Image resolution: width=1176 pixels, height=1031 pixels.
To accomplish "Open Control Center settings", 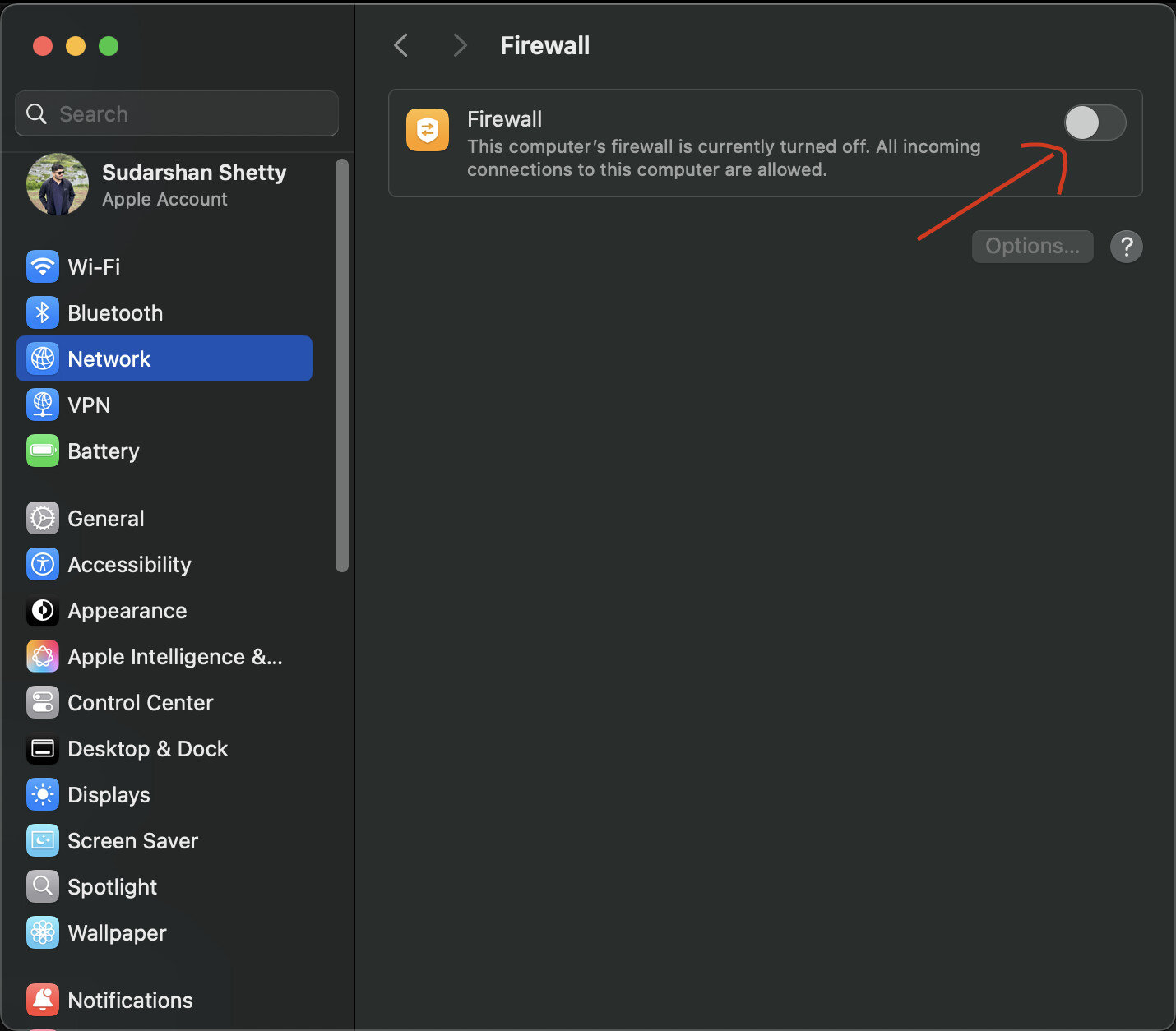I will pyautogui.click(x=140, y=702).
